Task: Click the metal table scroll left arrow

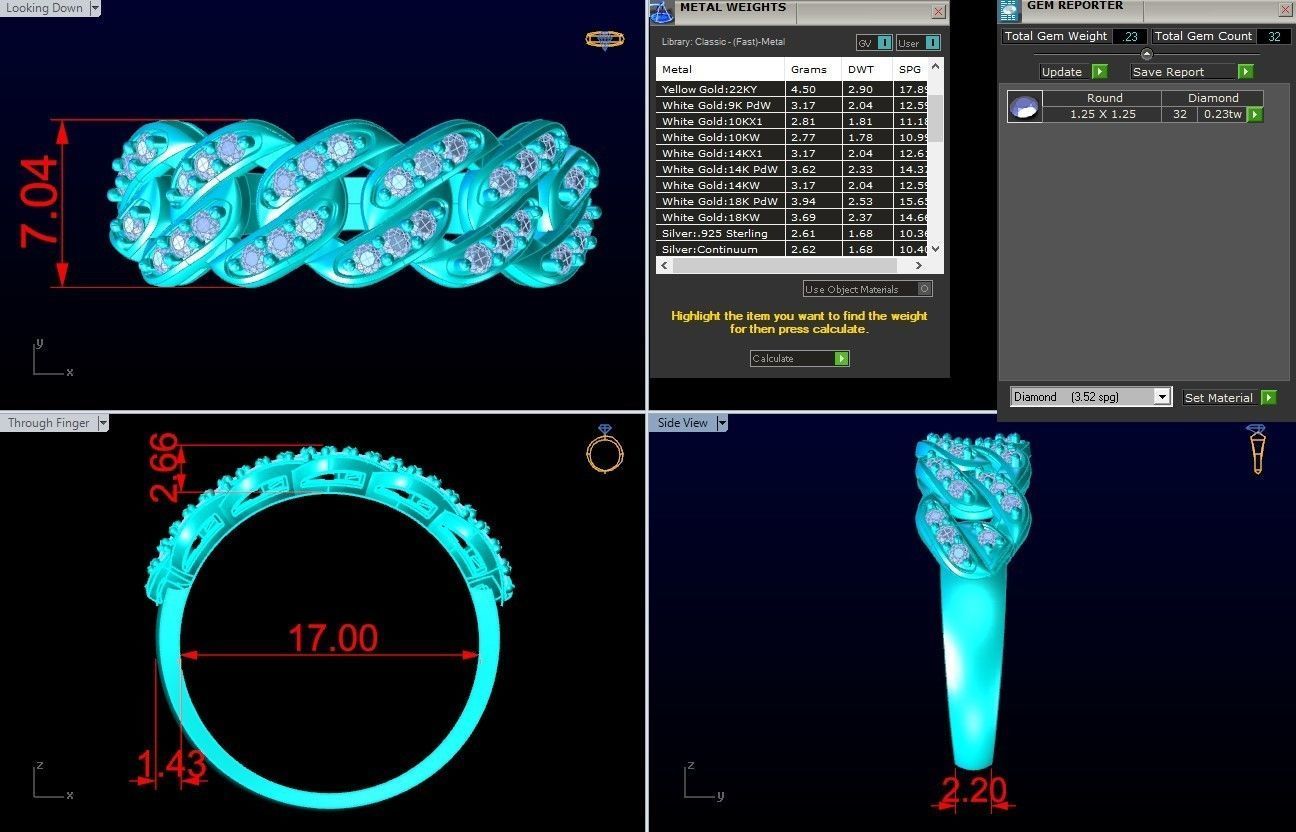Action: pos(663,266)
